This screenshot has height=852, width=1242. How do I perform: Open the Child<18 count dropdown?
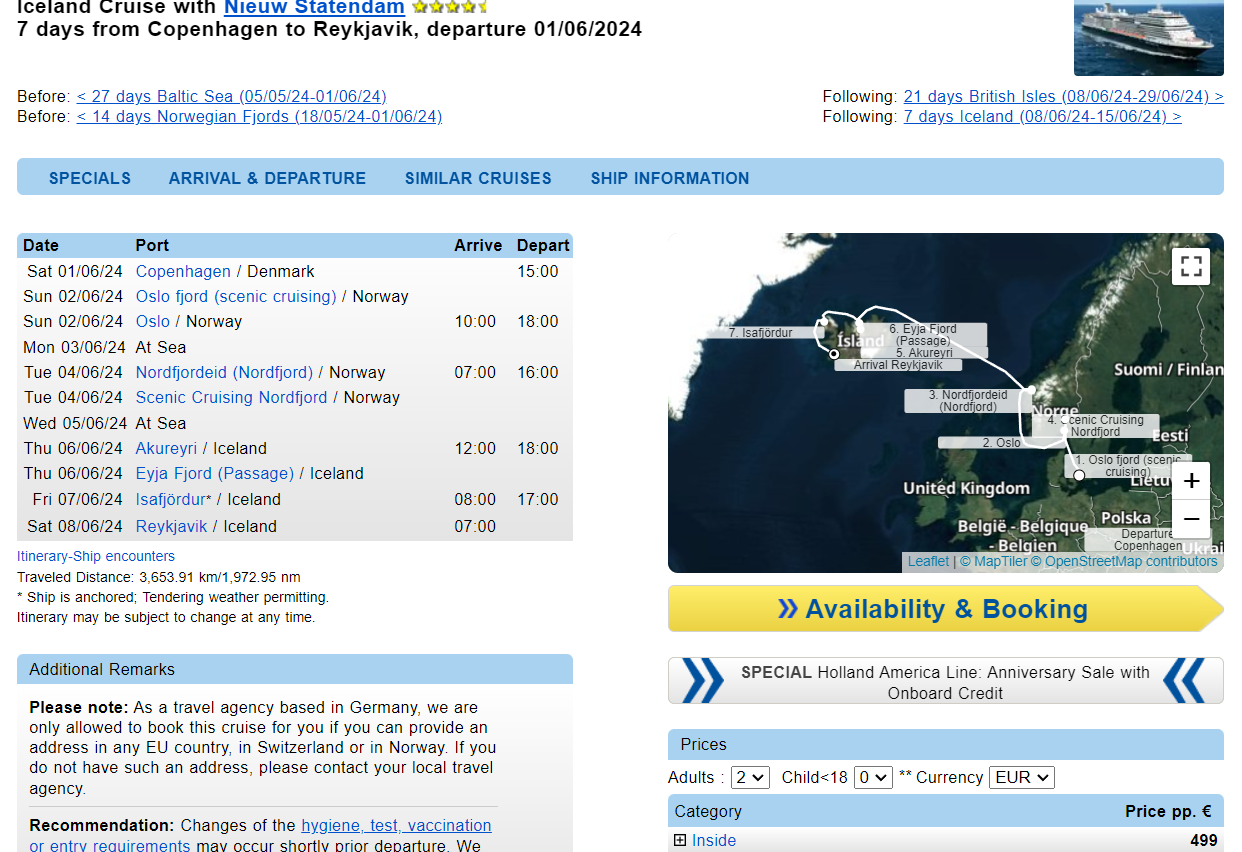873,777
